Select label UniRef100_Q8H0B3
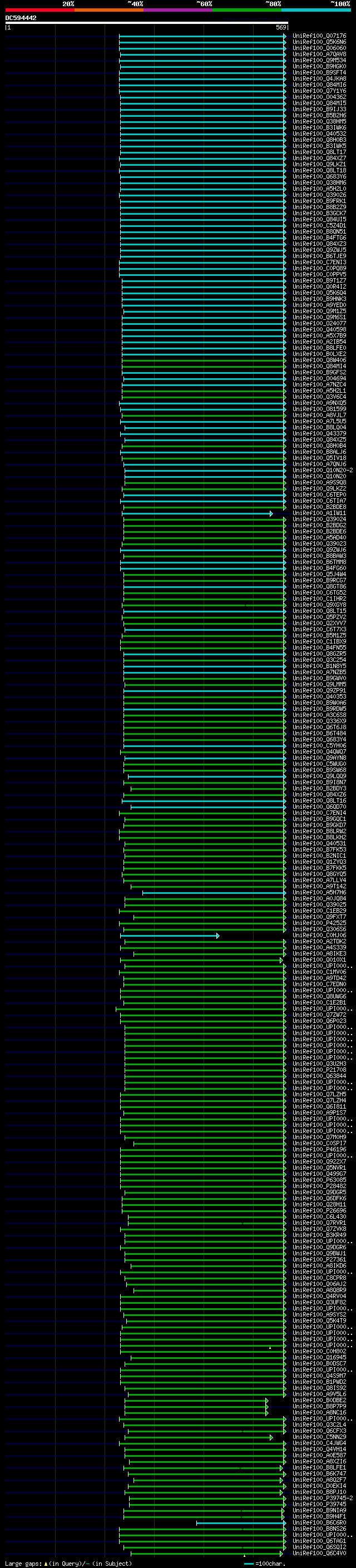 [x=319, y=140]
